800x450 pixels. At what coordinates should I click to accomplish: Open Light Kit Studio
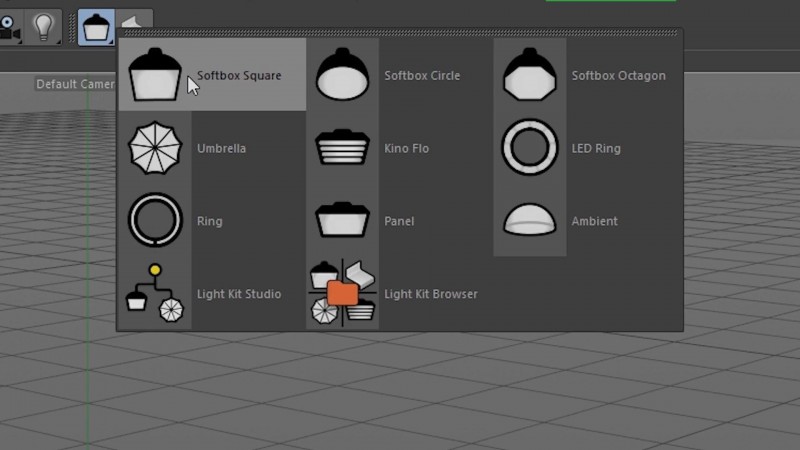click(x=155, y=294)
